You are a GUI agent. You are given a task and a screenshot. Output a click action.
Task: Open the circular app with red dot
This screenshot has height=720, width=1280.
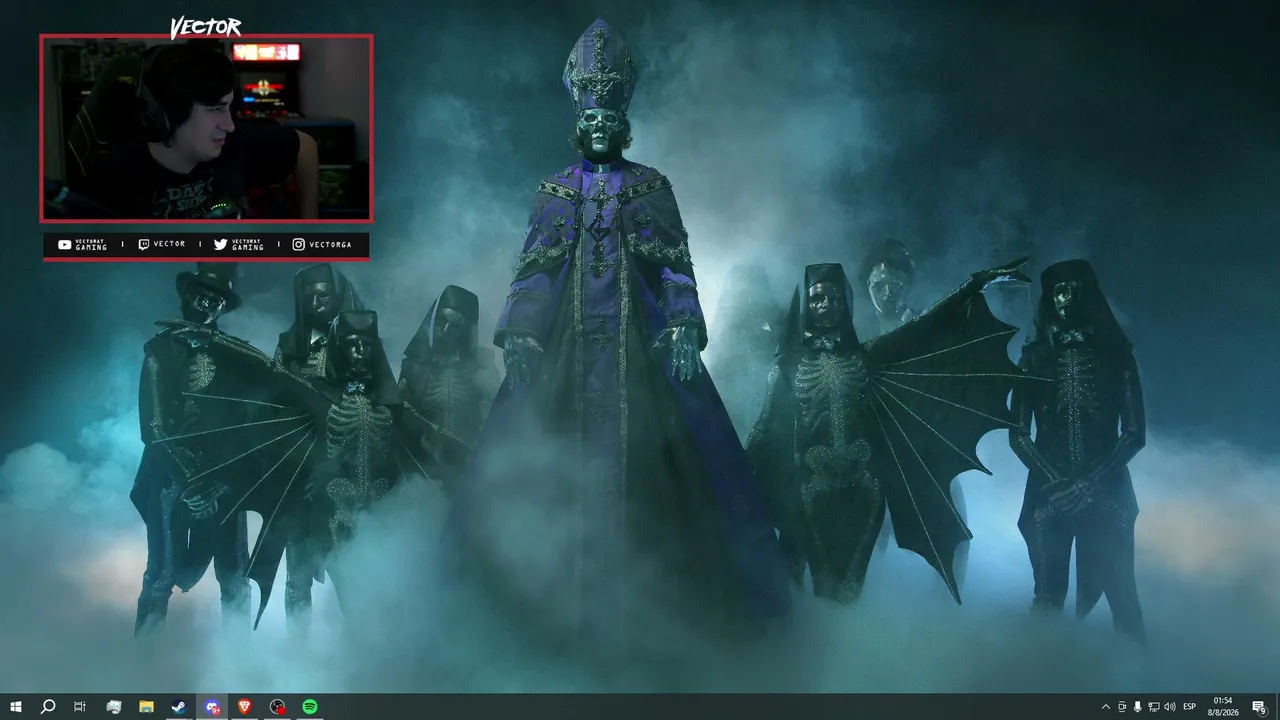coord(278,707)
